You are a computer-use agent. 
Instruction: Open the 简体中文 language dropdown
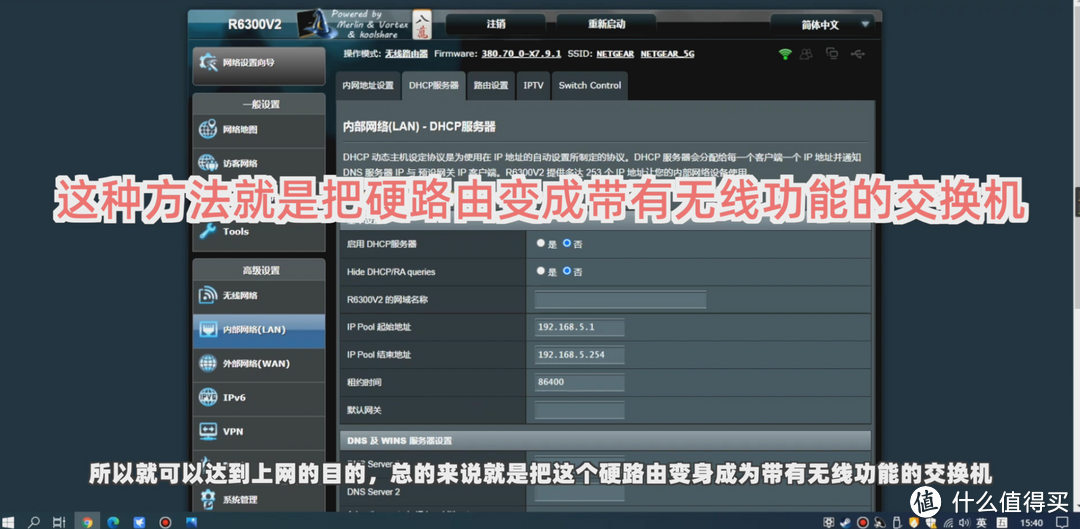pos(824,25)
